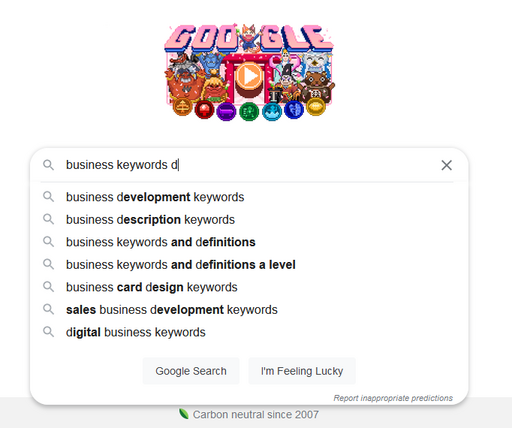
Task: Click the light blue badge in the Doodle
Action: tap(272, 111)
